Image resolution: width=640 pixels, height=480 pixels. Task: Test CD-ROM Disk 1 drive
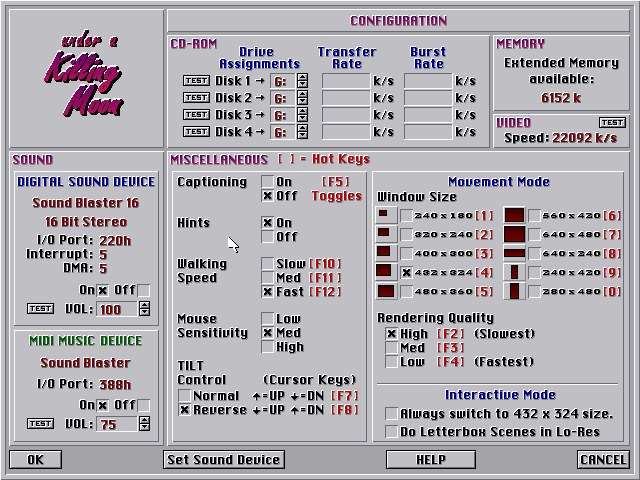pos(196,81)
